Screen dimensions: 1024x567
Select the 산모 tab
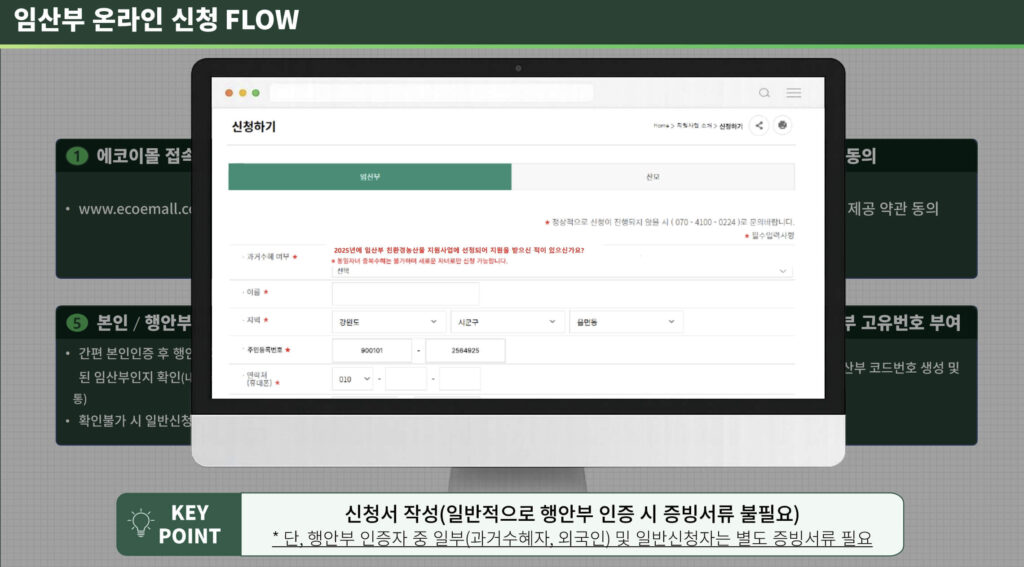pos(653,177)
